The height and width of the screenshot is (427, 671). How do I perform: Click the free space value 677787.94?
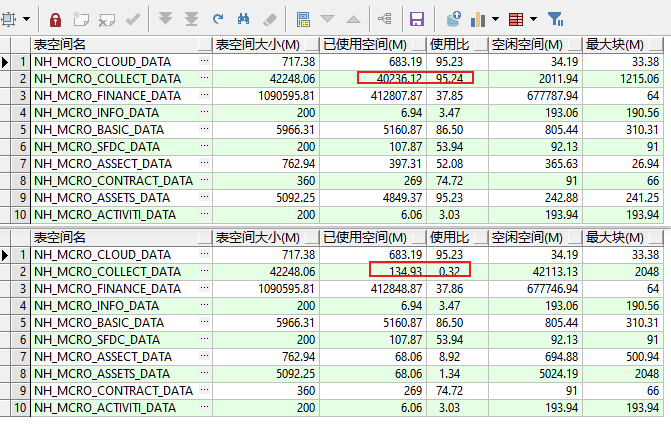click(x=552, y=96)
